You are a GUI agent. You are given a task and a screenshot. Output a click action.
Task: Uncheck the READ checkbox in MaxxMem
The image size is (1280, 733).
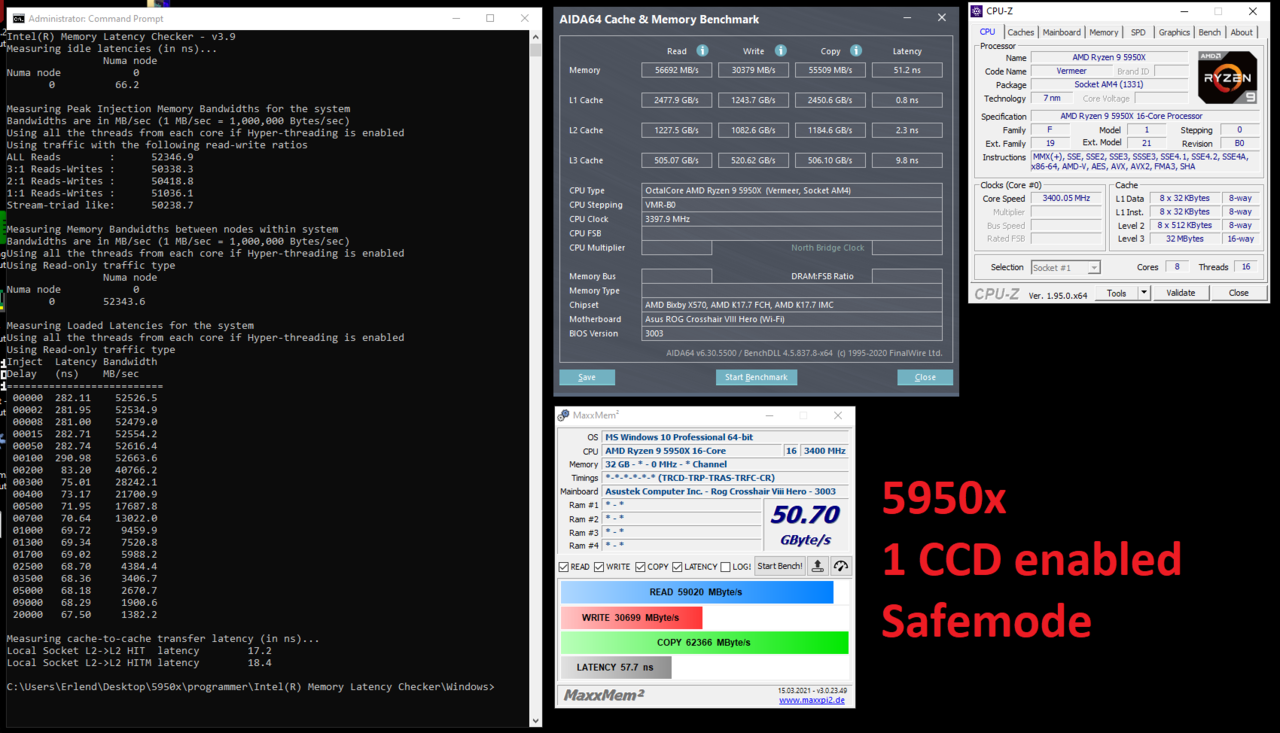[x=565, y=567]
